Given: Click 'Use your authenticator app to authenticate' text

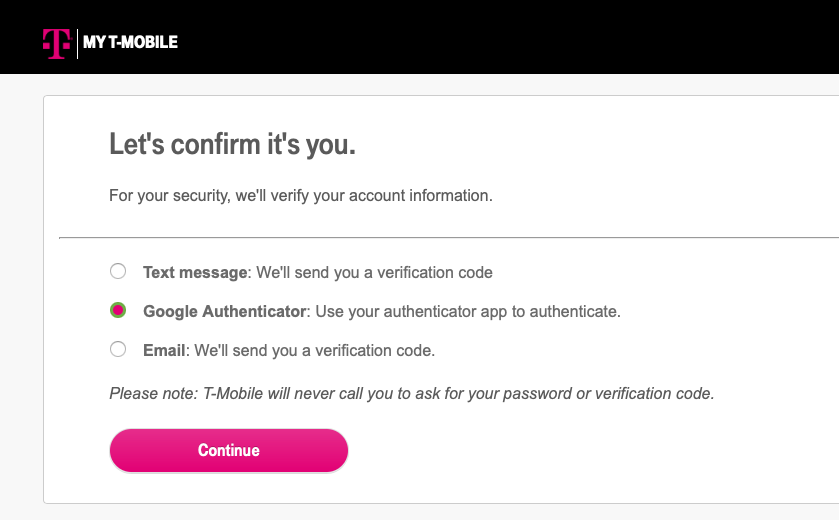Looking at the screenshot, I should tap(468, 311).
